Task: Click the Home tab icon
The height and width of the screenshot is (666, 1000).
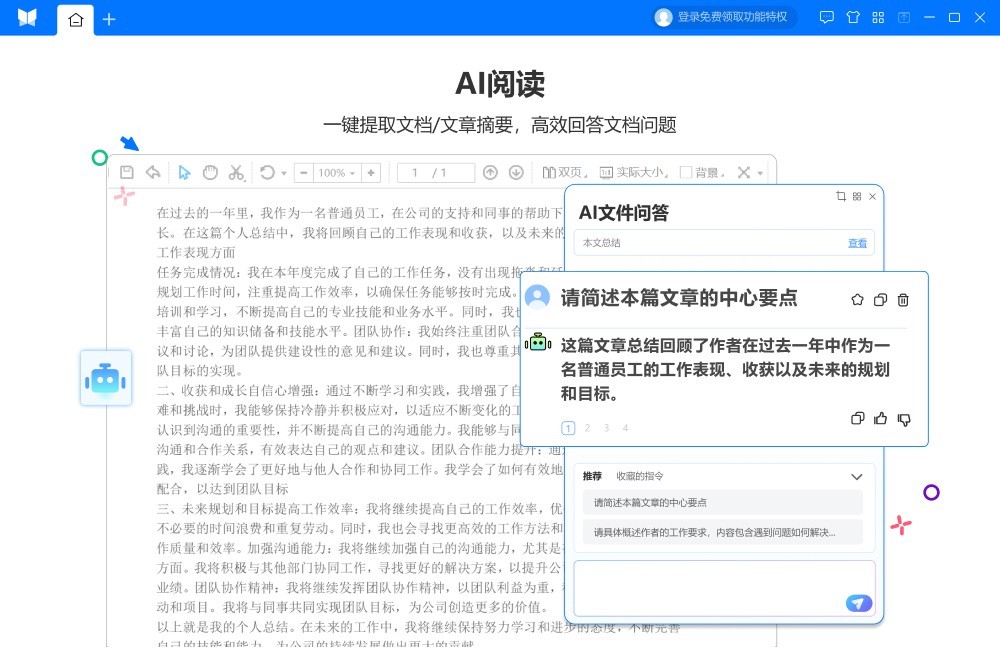Action: click(x=75, y=18)
